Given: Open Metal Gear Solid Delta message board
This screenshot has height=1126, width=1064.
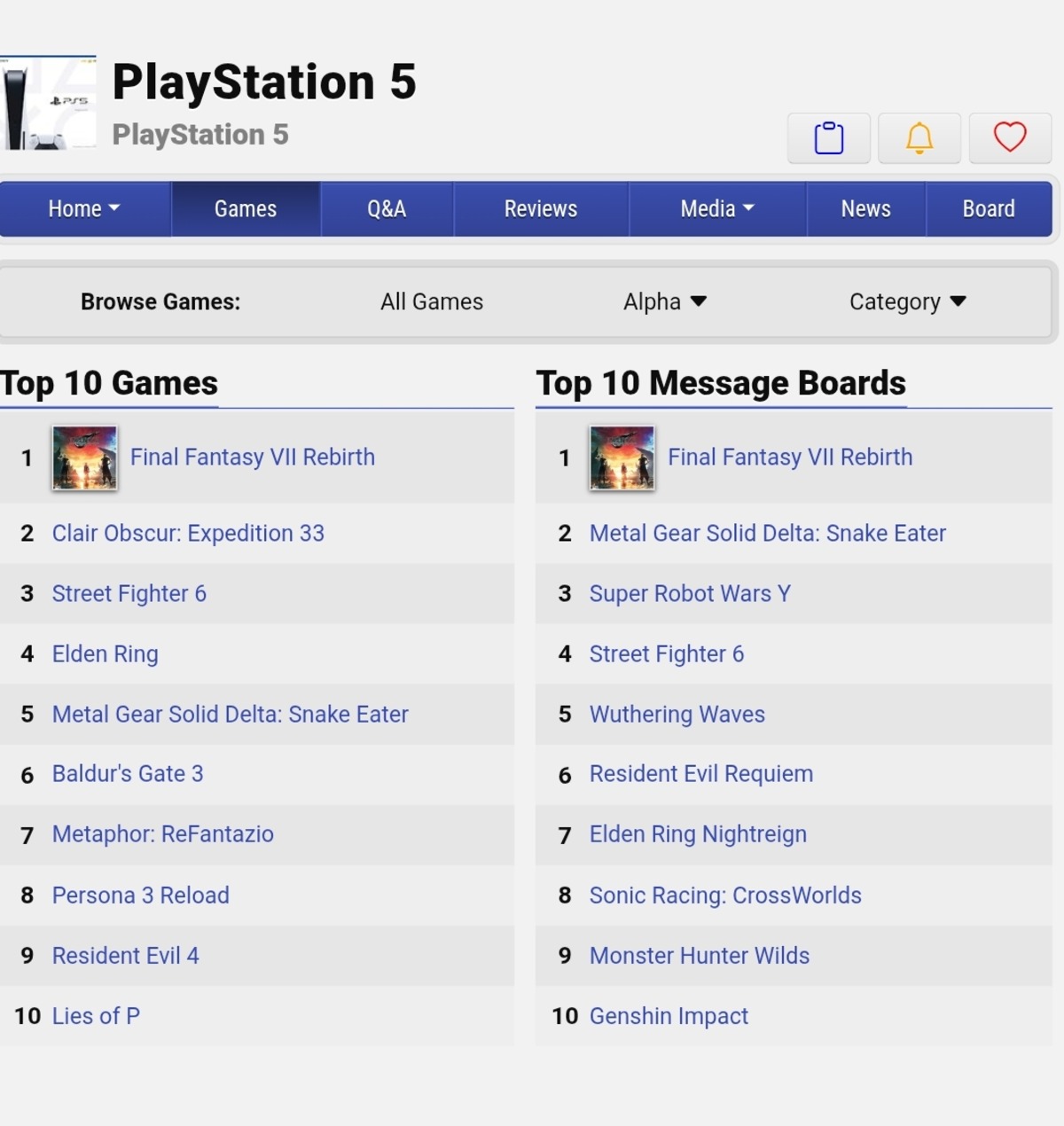Looking at the screenshot, I should click(768, 534).
